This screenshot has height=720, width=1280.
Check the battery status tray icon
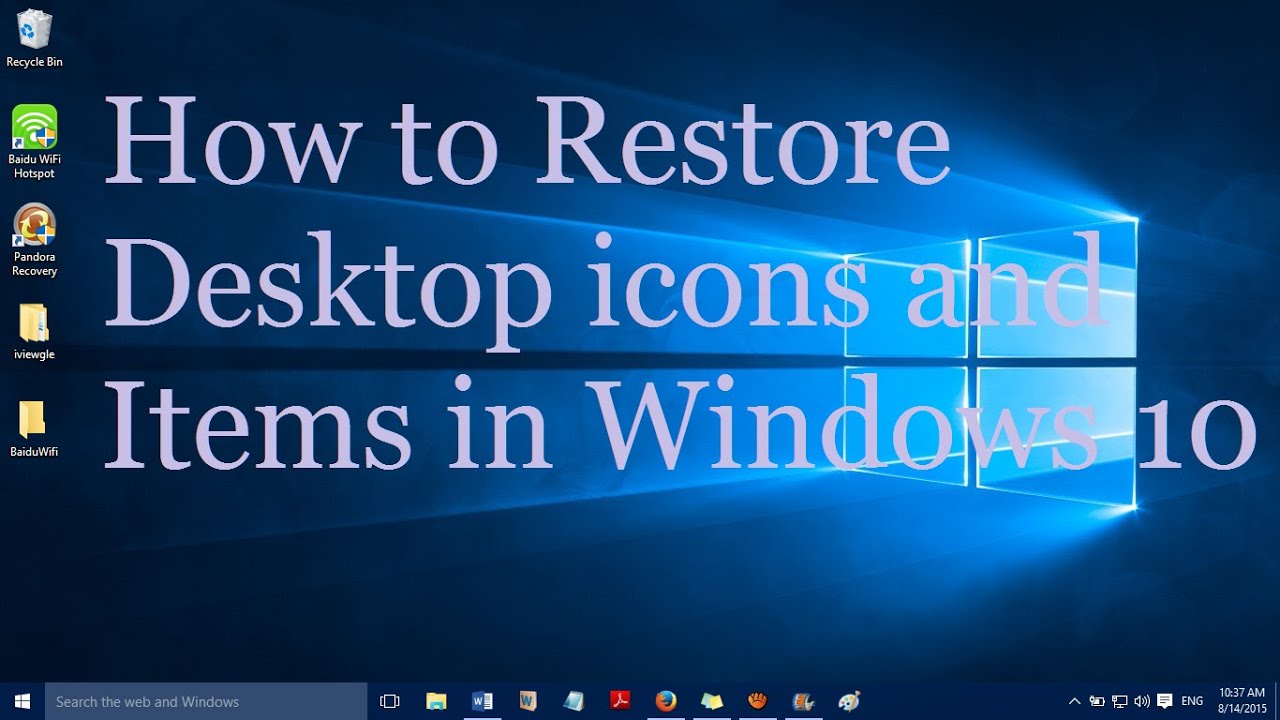tap(1097, 701)
